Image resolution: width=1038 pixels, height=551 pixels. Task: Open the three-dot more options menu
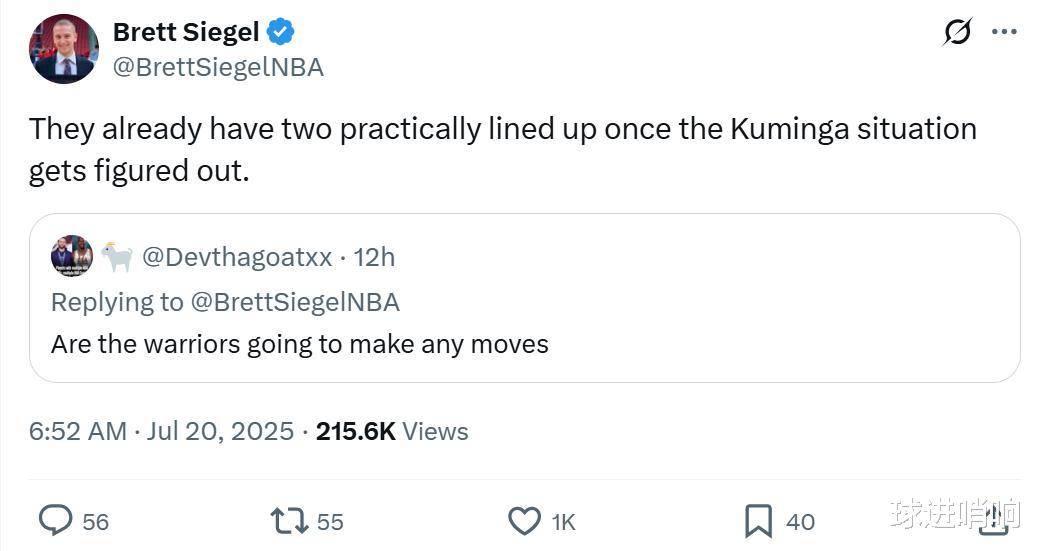pos(1004,31)
